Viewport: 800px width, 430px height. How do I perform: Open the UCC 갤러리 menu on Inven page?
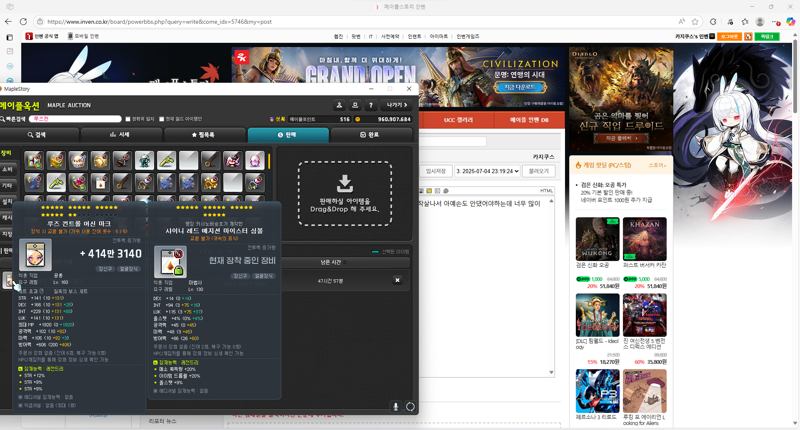458,120
